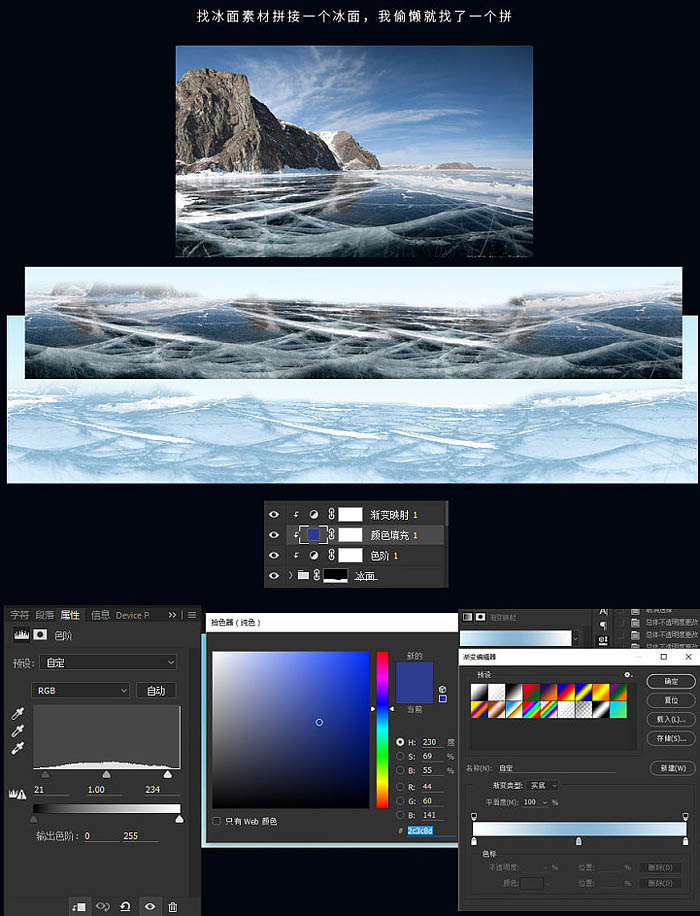Click the blue fill thumbnail of 颜色填充 1
The height and width of the screenshot is (916, 700).
click(x=314, y=535)
